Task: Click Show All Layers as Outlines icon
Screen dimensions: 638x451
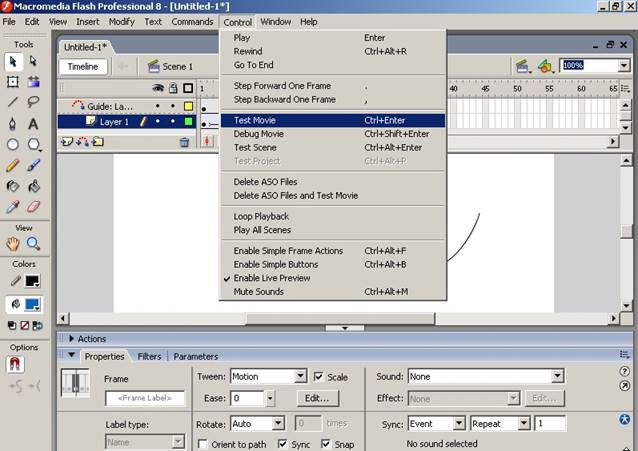Action: (x=188, y=88)
